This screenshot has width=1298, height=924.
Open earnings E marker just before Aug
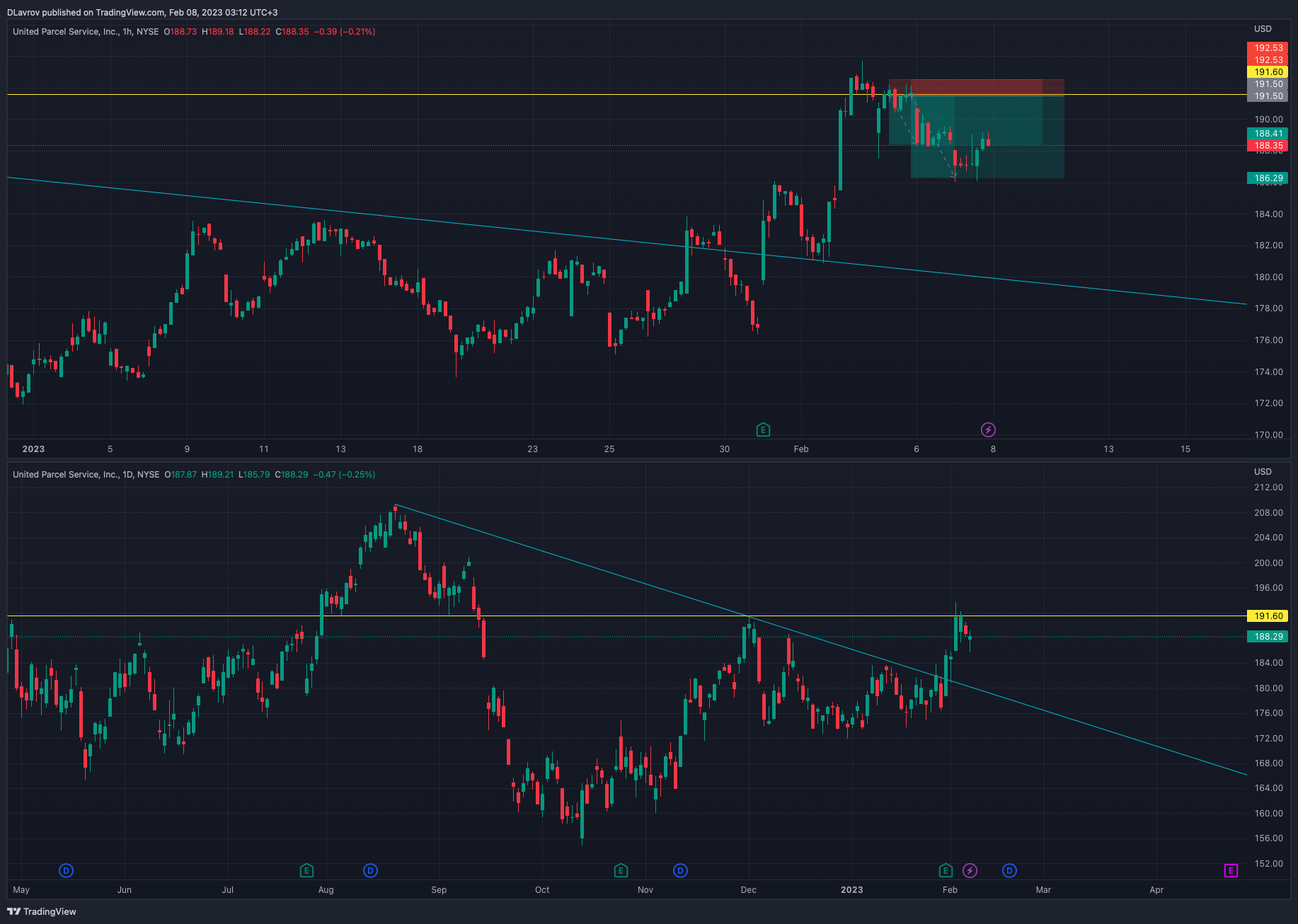[x=306, y=870]
